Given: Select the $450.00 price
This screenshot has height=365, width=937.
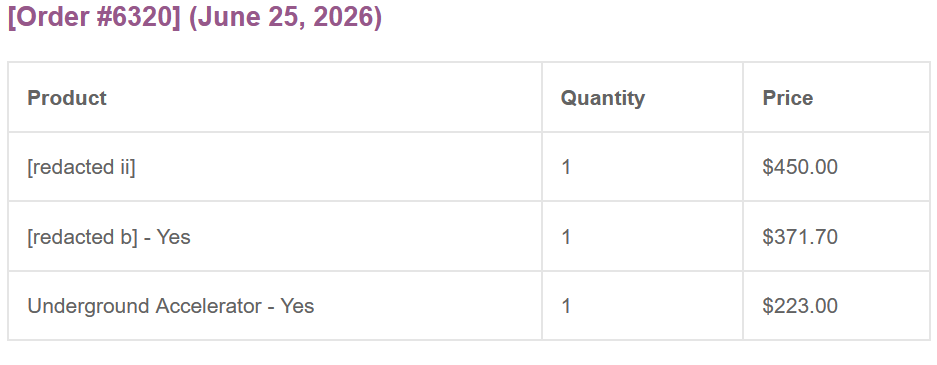Looking at the screenshot, I should [800, 167].
